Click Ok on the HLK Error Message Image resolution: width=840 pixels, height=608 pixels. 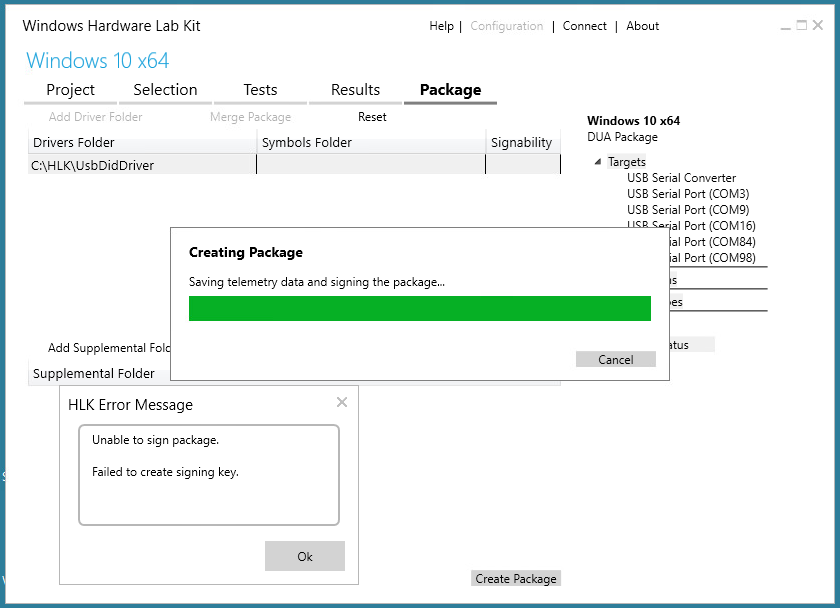pos(304,556)
